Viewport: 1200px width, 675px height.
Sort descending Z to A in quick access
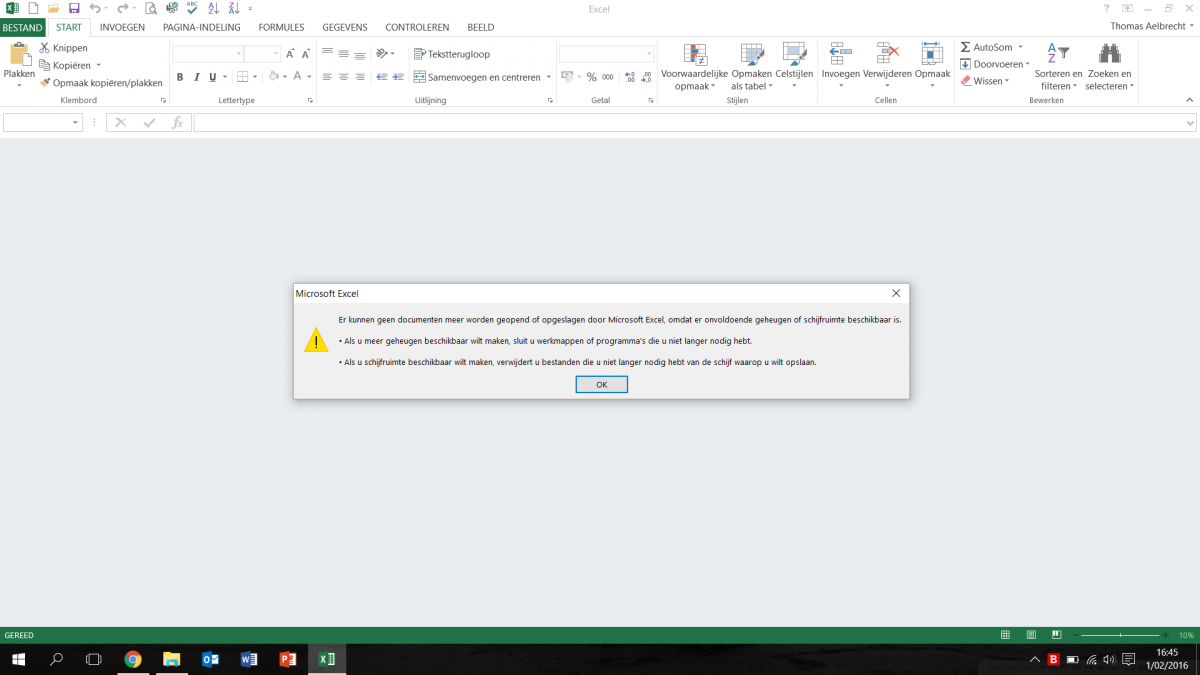click(233, 8)
